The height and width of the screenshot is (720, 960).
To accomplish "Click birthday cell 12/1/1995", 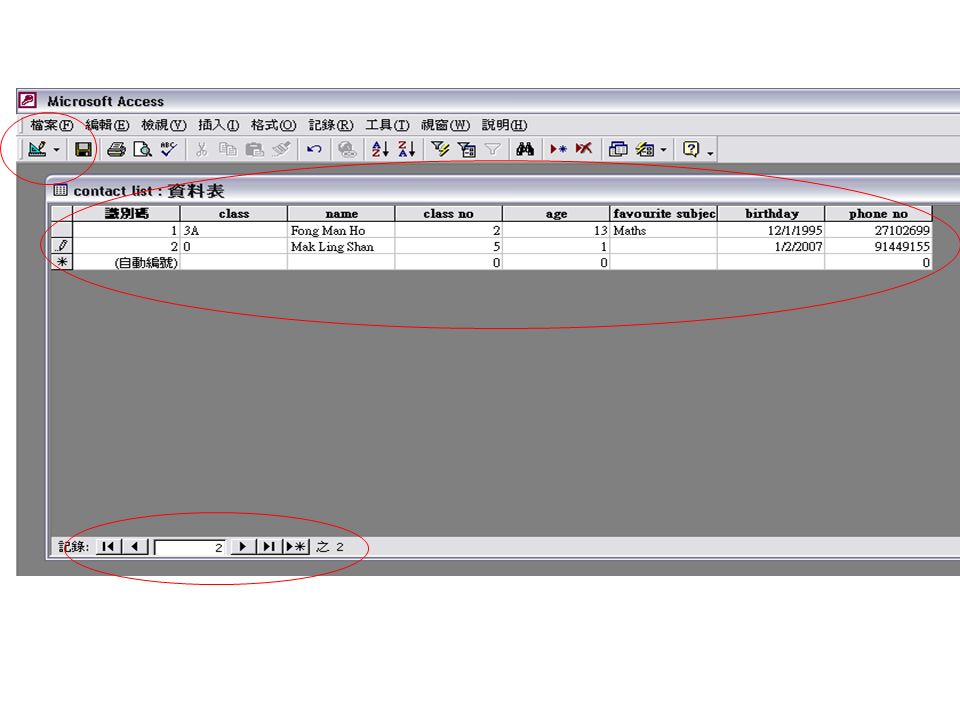I will click(771, 230).
